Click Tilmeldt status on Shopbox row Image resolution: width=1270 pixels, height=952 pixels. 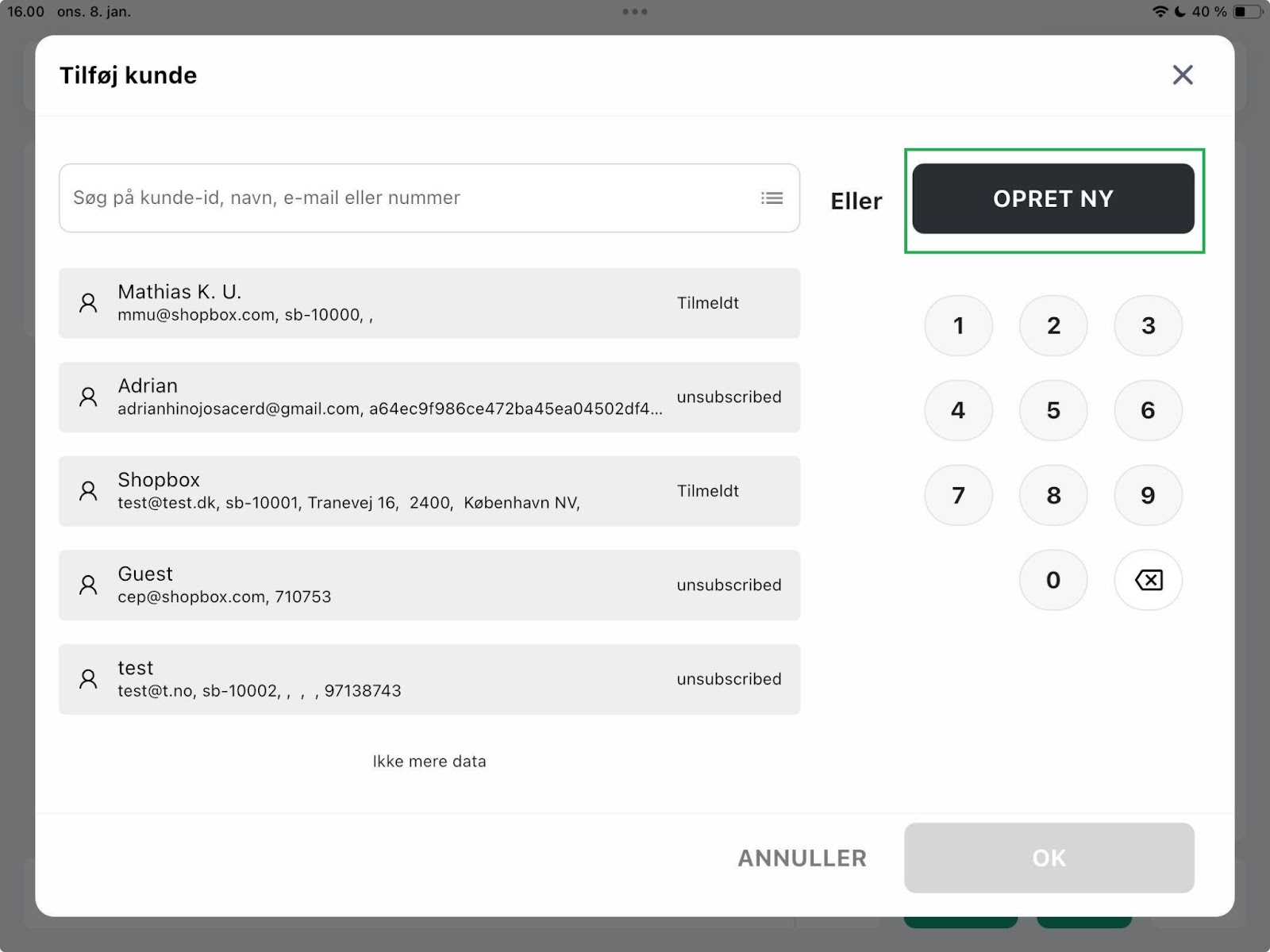pyautogui.click(x=707, y=491)
